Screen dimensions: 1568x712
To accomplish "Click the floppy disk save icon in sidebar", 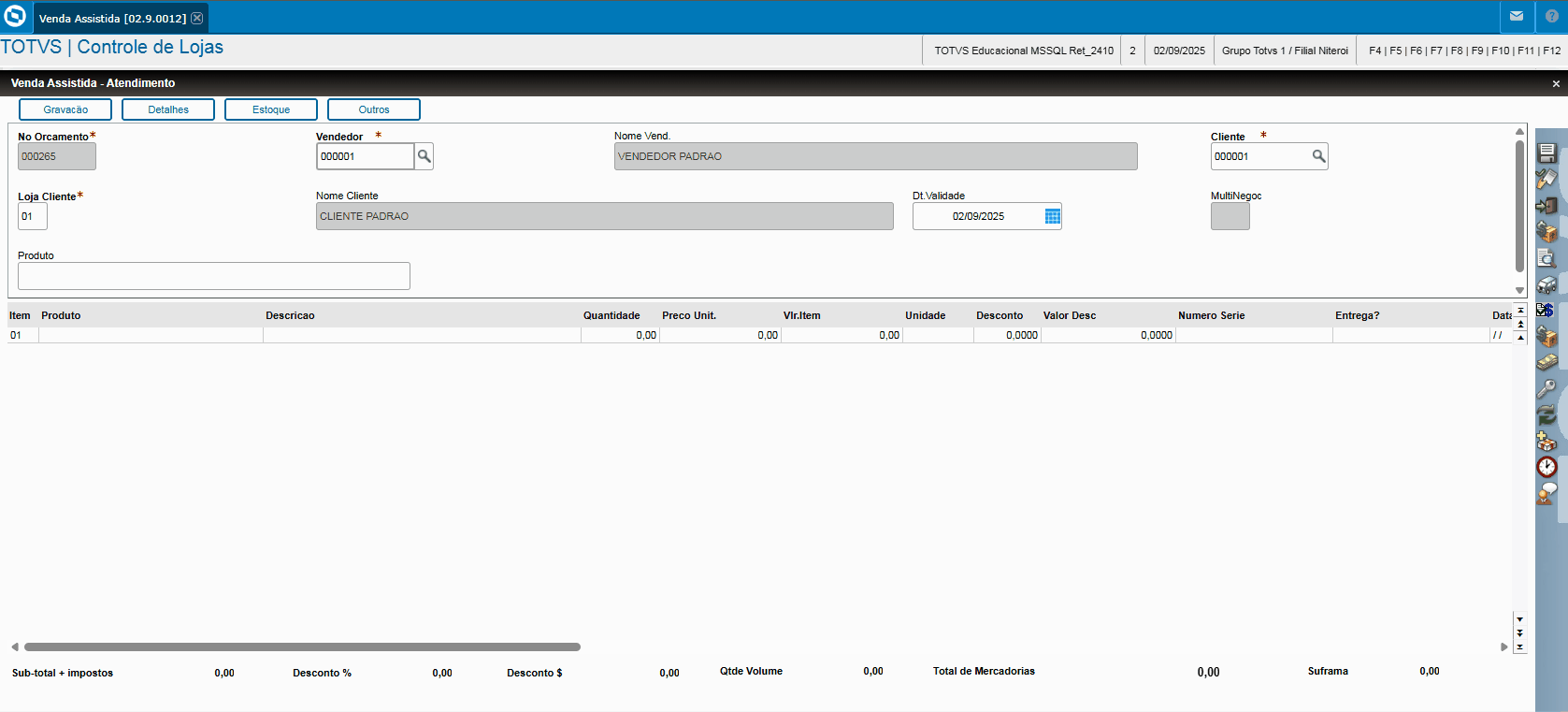I will tap(1547, 153).
